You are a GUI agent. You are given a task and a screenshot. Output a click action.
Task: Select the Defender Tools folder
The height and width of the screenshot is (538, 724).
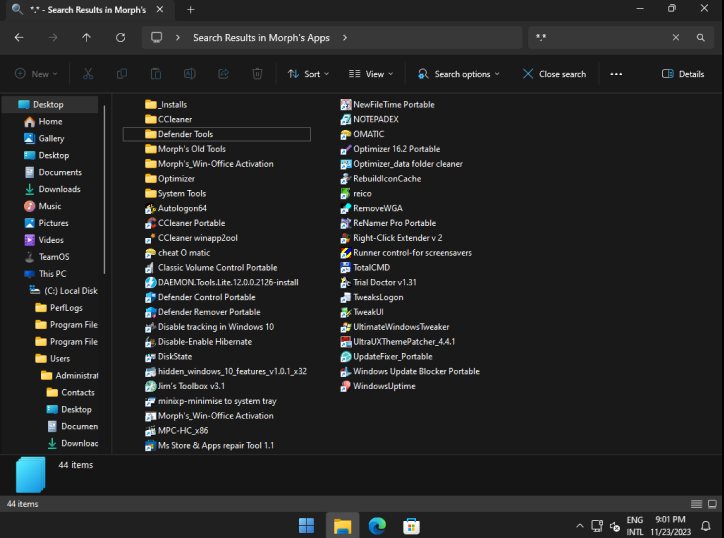(217, 134)
